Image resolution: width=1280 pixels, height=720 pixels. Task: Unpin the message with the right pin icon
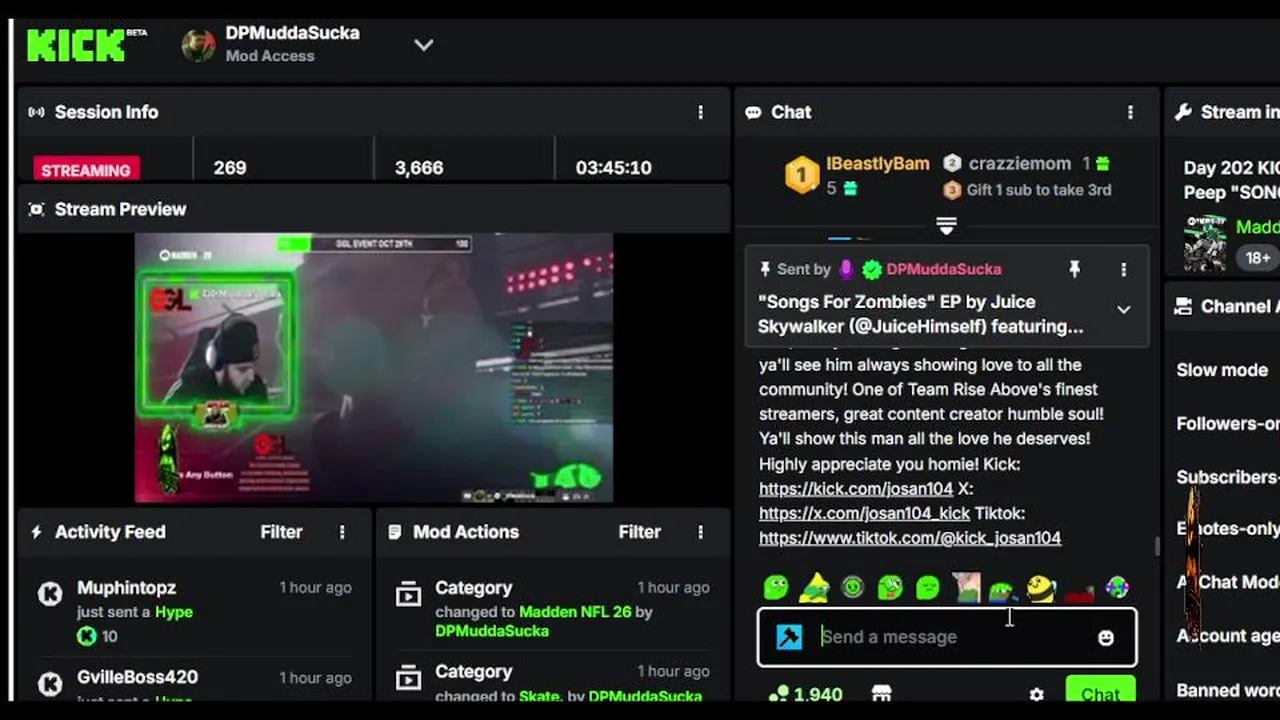click(1074, 269)
